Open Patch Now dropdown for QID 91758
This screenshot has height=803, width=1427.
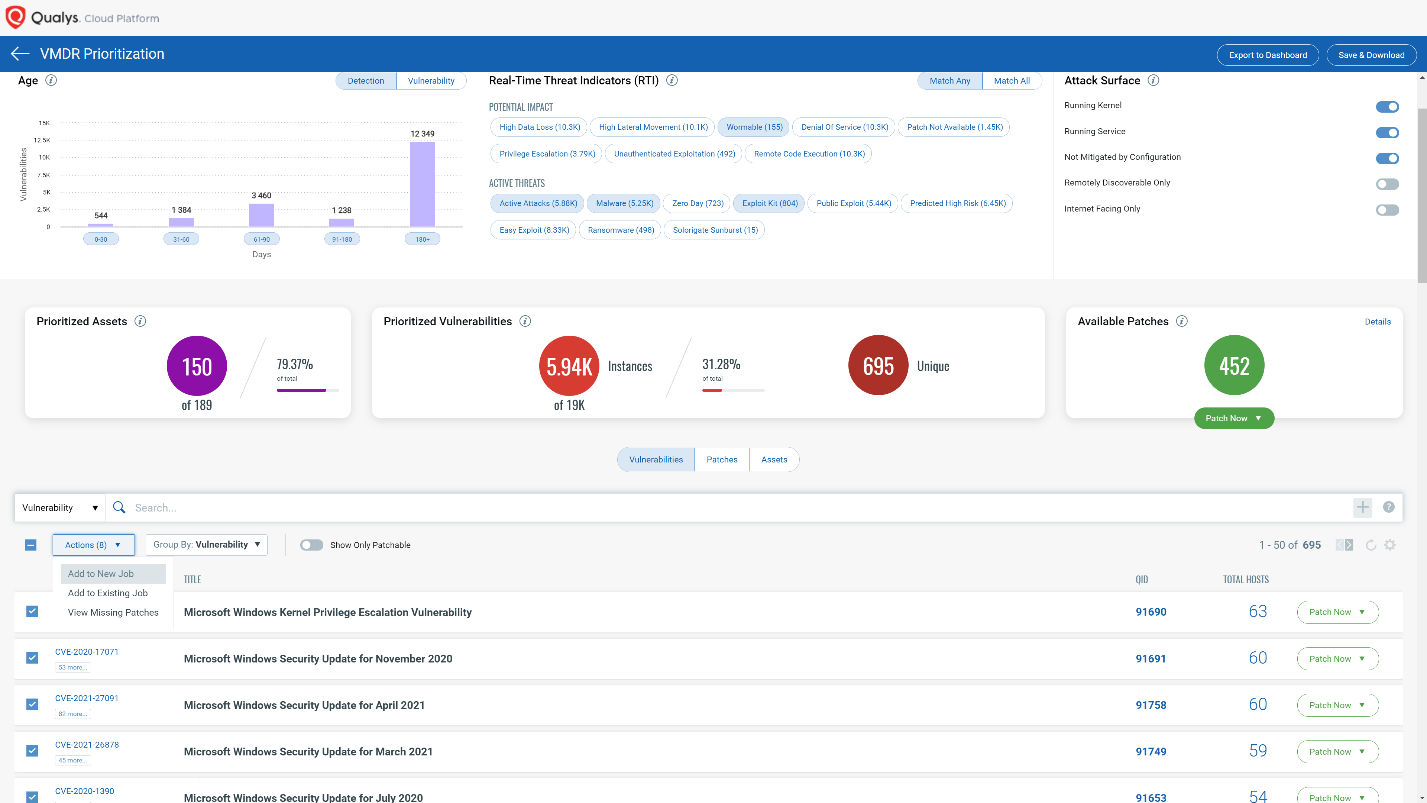point(1337,705)
